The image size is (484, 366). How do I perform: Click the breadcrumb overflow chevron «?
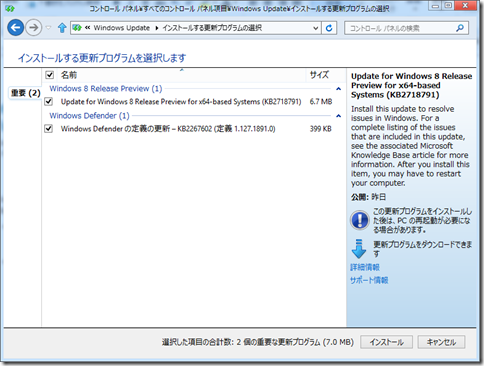pyautogui.click(x=87, y=28)
